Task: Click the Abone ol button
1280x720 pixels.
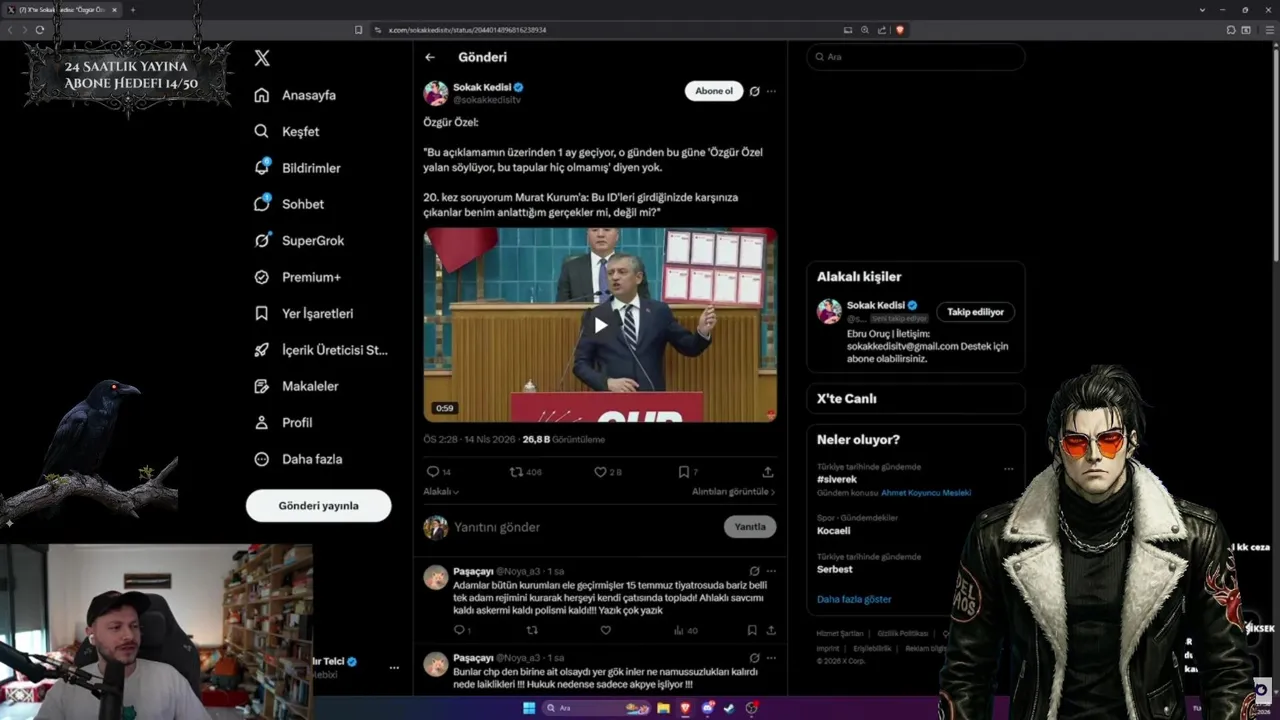Action: (x=714, y=91)
